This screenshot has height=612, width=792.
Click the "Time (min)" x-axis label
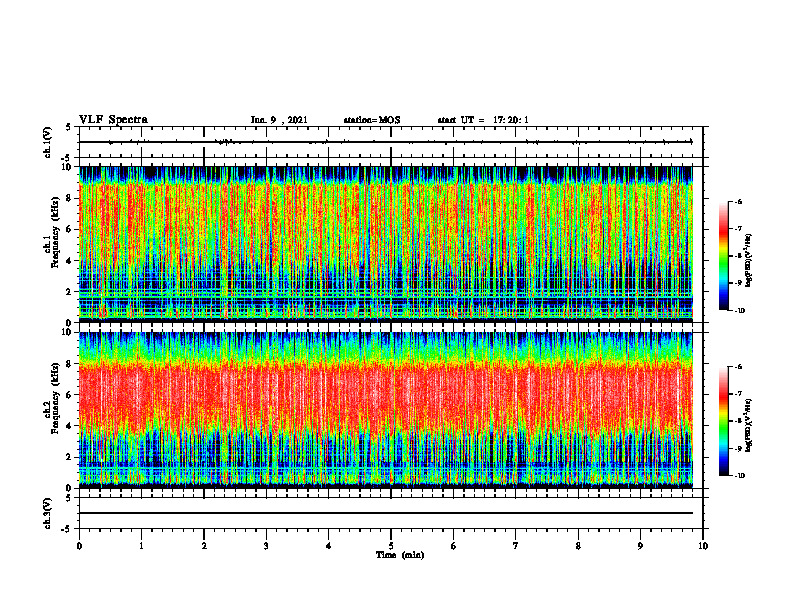[400, 555]
